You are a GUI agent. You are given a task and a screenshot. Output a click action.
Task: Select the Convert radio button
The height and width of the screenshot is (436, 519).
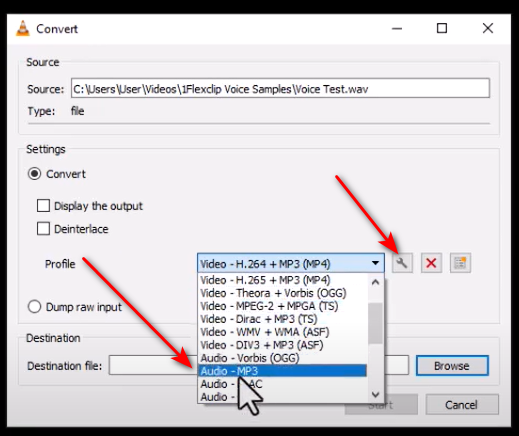pyautogui.click(x=35, y=174)
